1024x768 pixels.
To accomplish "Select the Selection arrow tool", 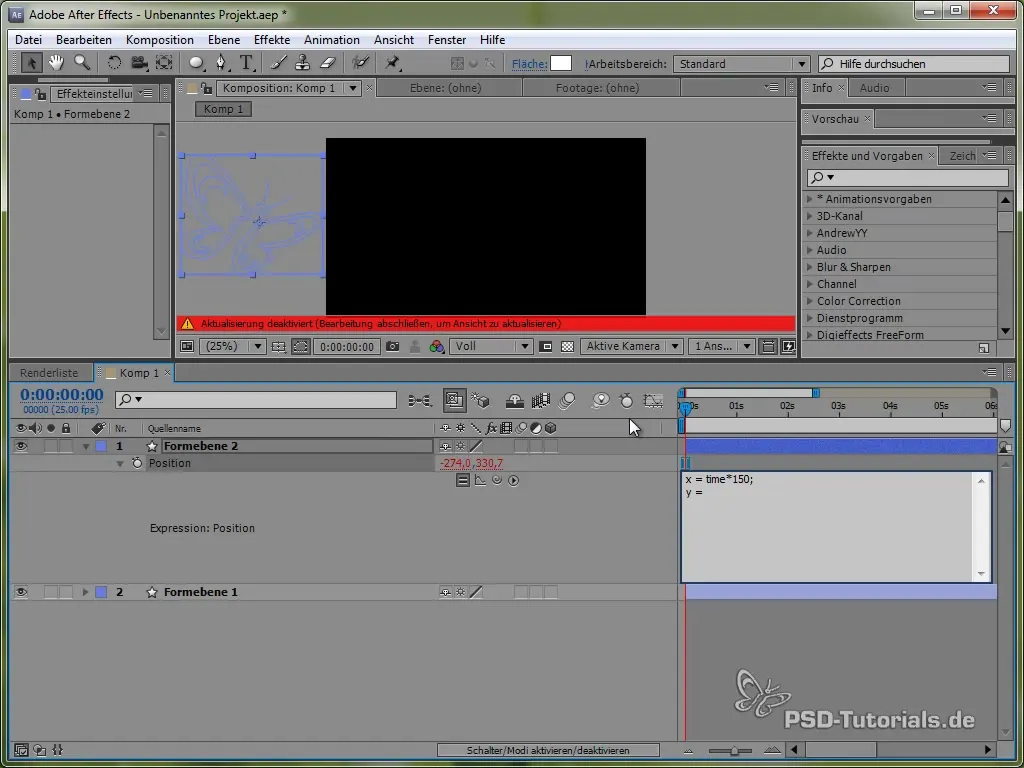I will click(x=31, y=63).
